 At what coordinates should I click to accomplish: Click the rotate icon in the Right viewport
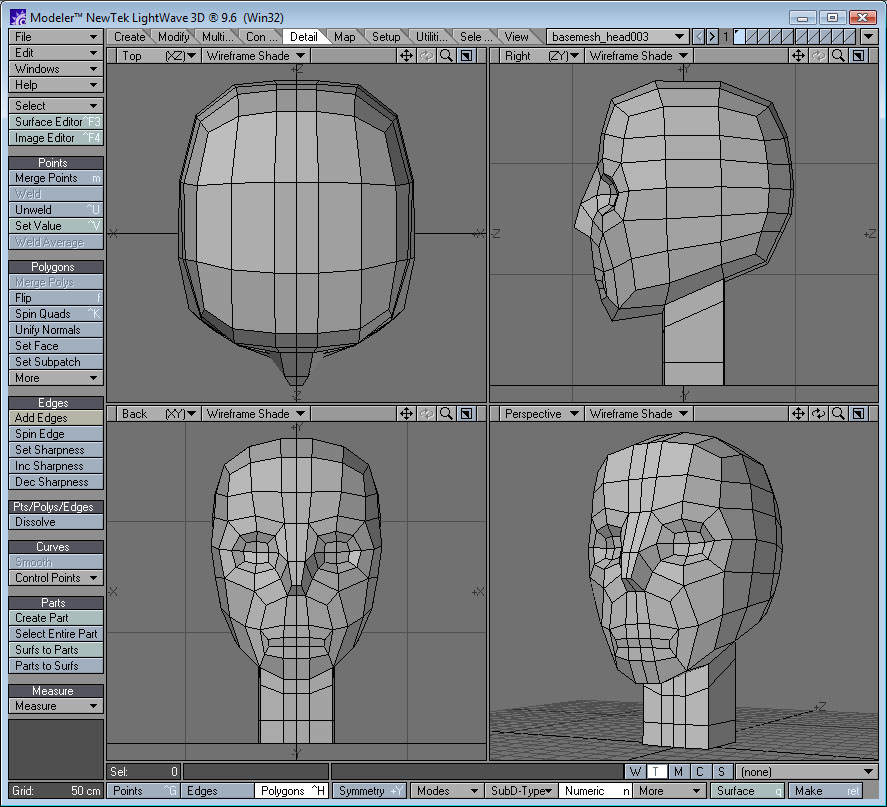818,55
